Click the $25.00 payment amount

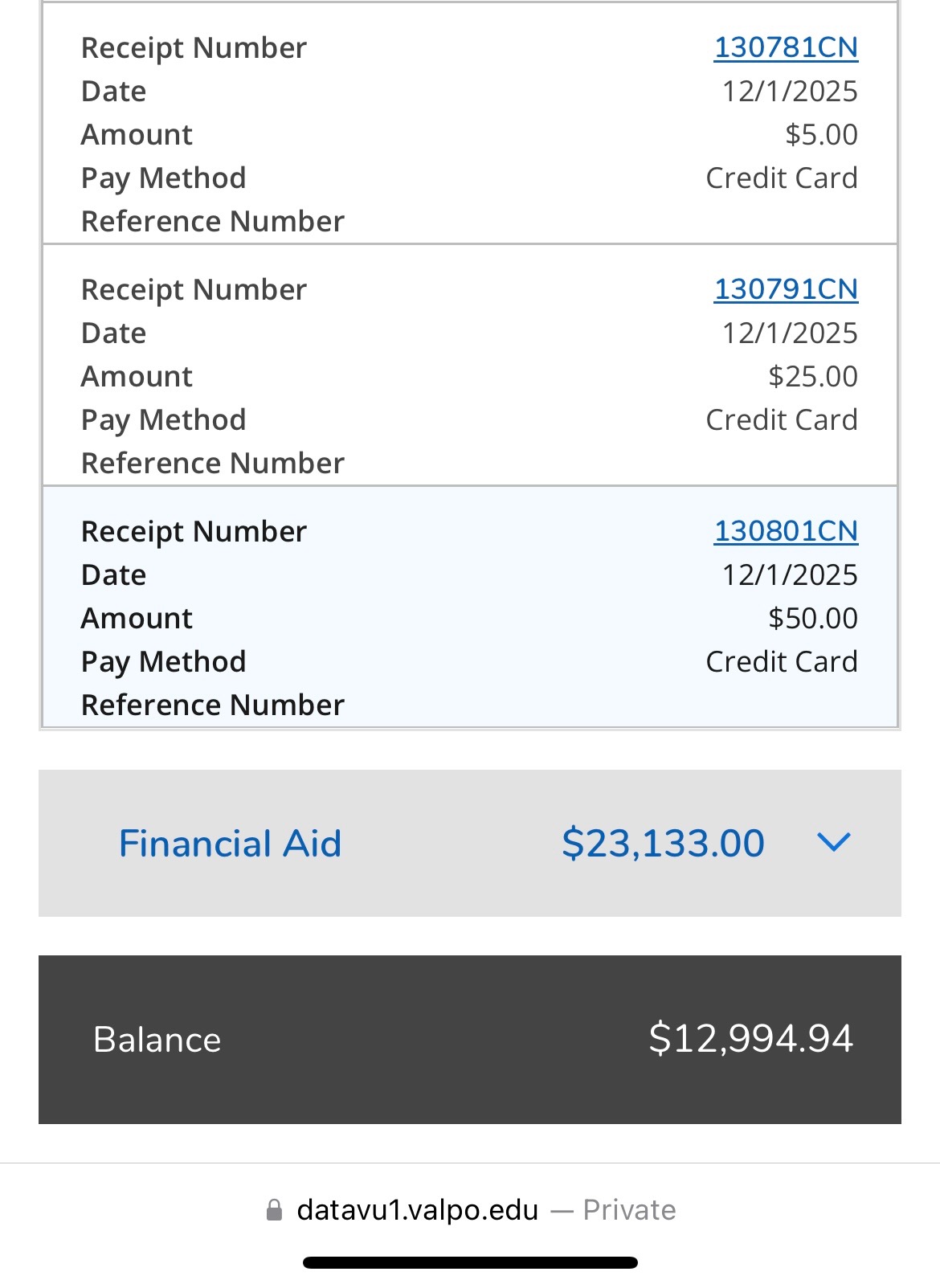coord(812,376)
